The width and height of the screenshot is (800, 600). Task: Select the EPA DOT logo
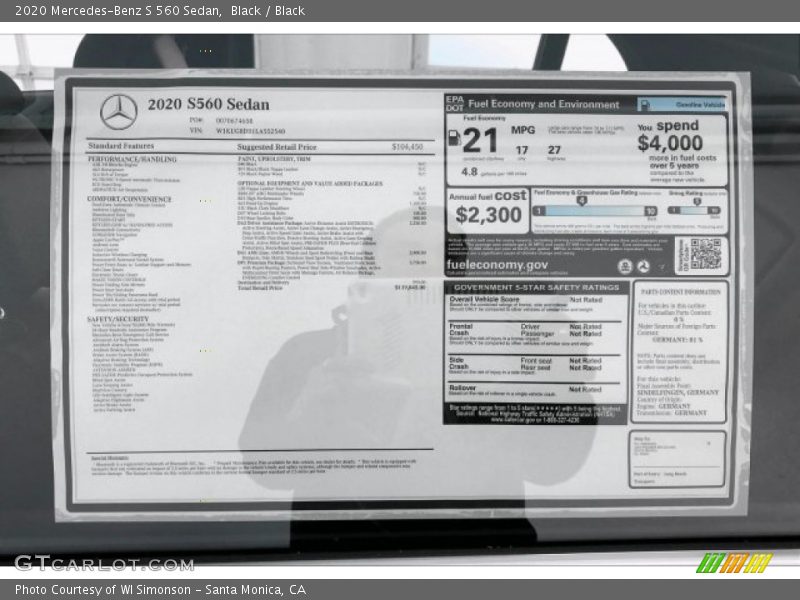pos(454,103)
